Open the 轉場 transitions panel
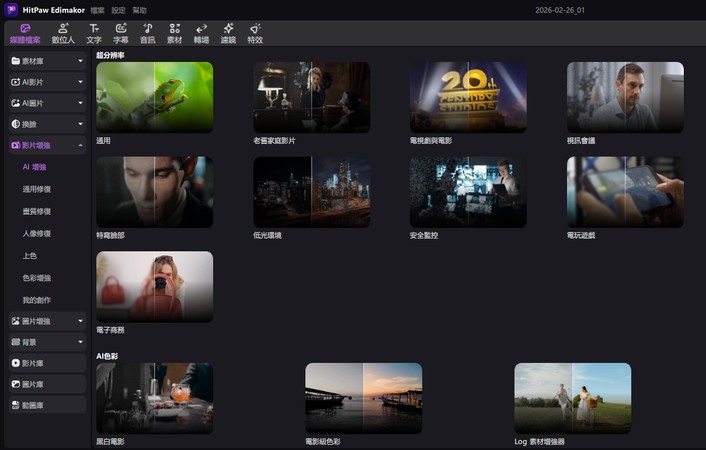 pos(201,34)
